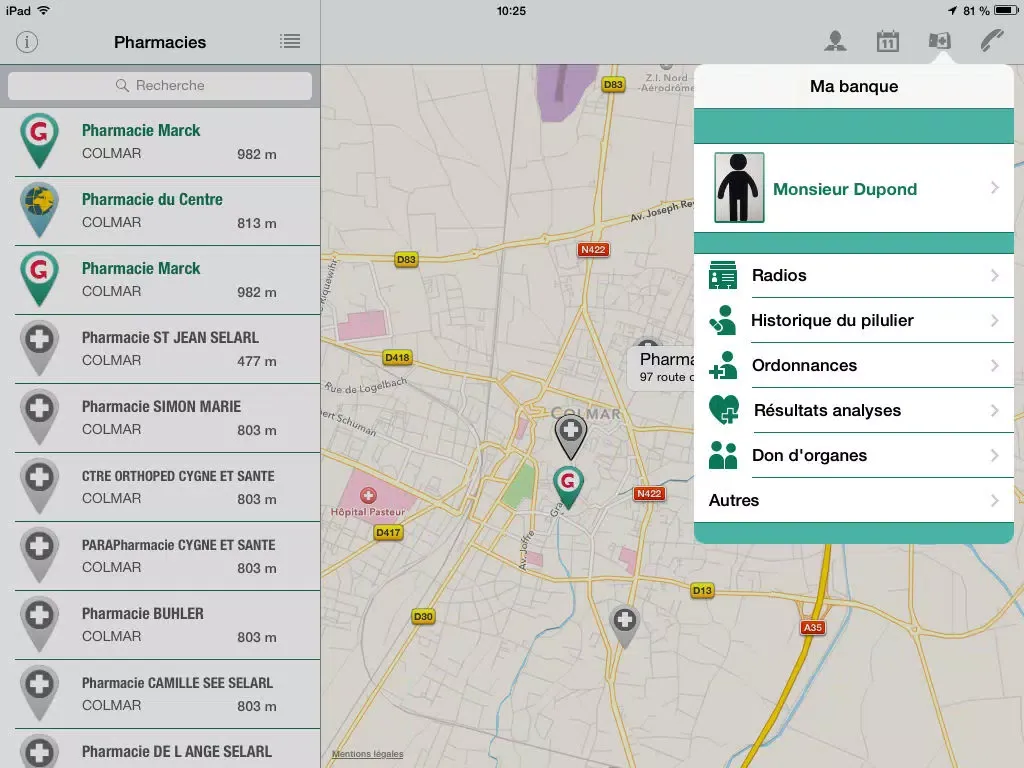
Task: Open Don d'organes entry
Action: (854, 455)
